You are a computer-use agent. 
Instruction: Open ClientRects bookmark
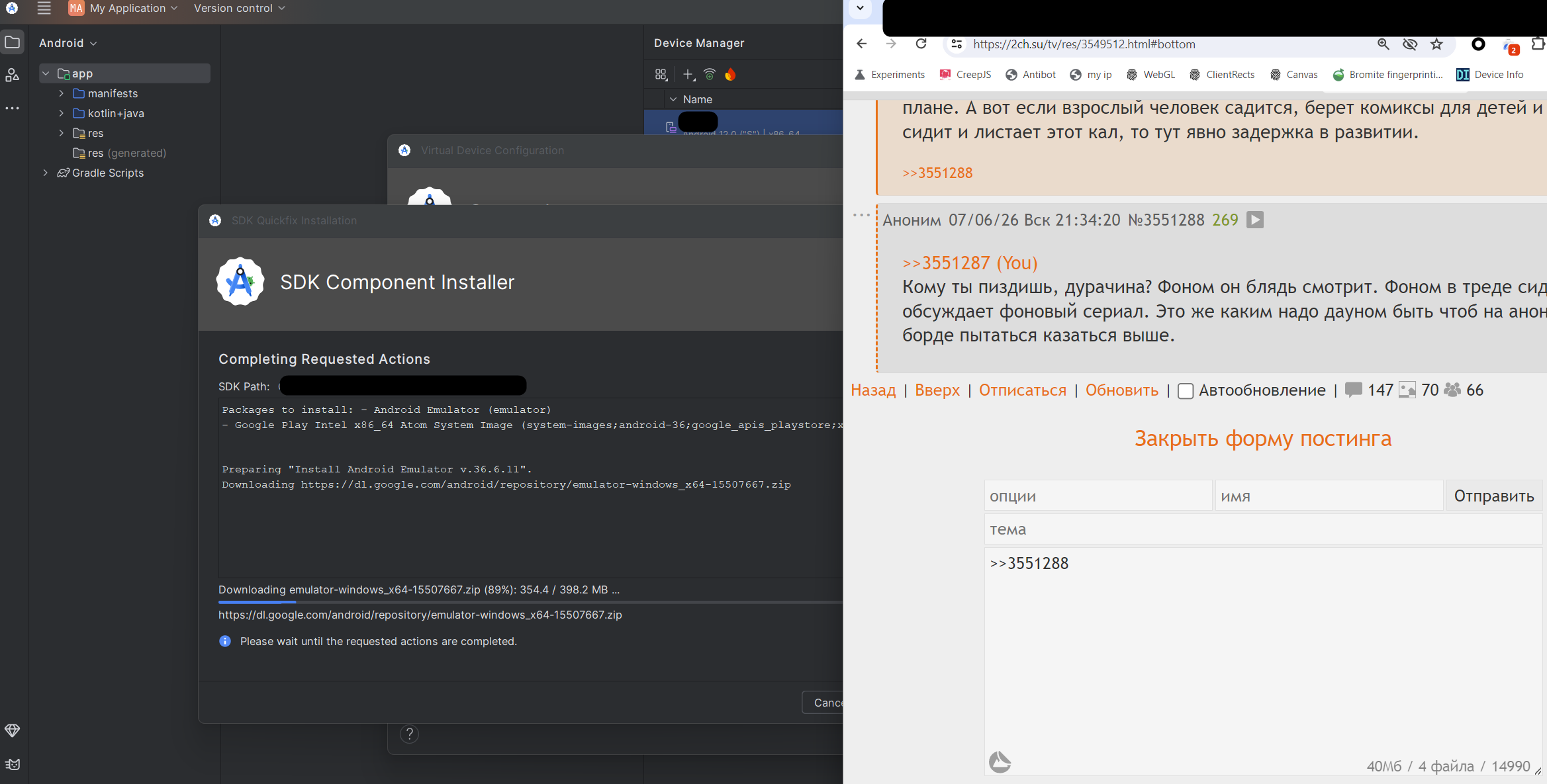(x=1222, y=75)
